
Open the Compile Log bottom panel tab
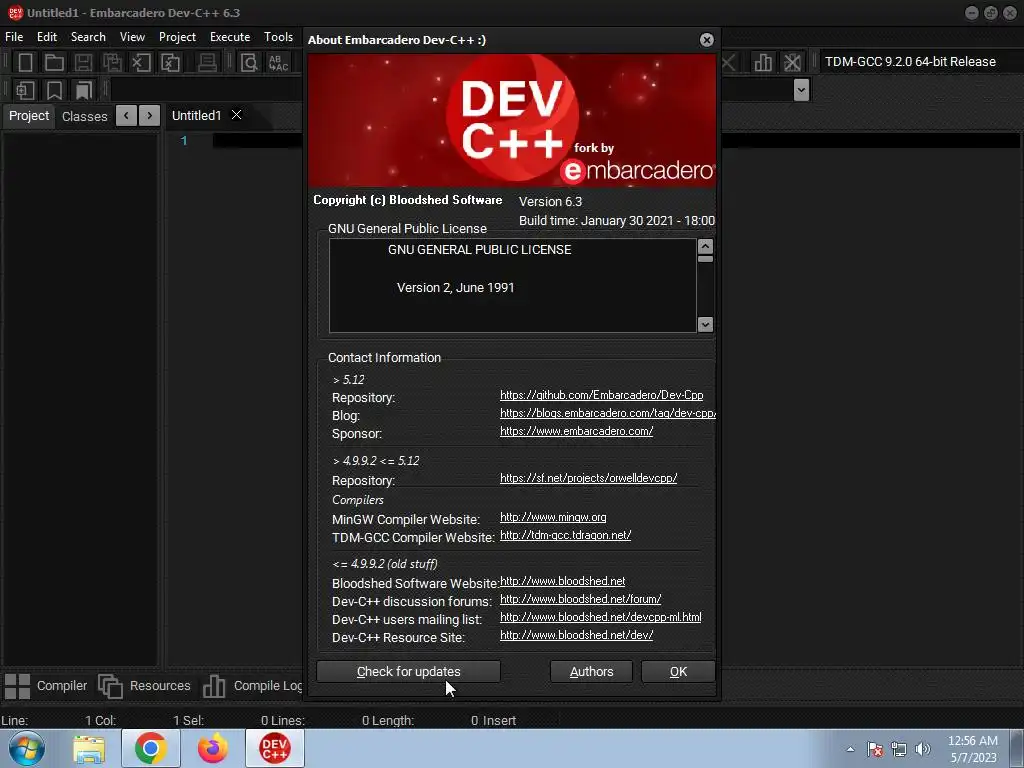click(252, 686)
